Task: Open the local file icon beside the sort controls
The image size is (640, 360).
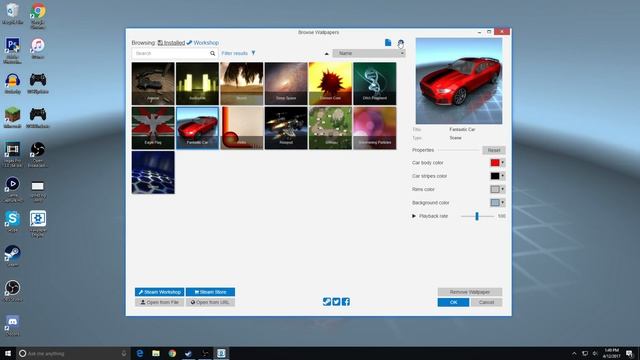Action: (388, 42)
